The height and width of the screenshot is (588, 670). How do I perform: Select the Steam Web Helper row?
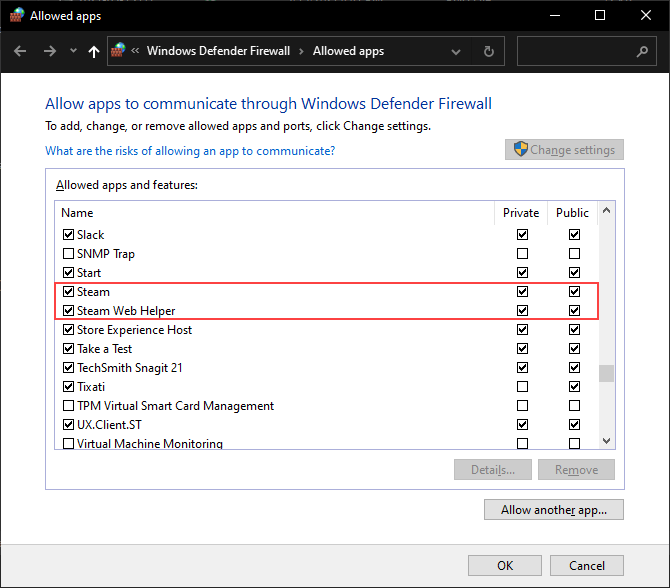click(126, 311)
